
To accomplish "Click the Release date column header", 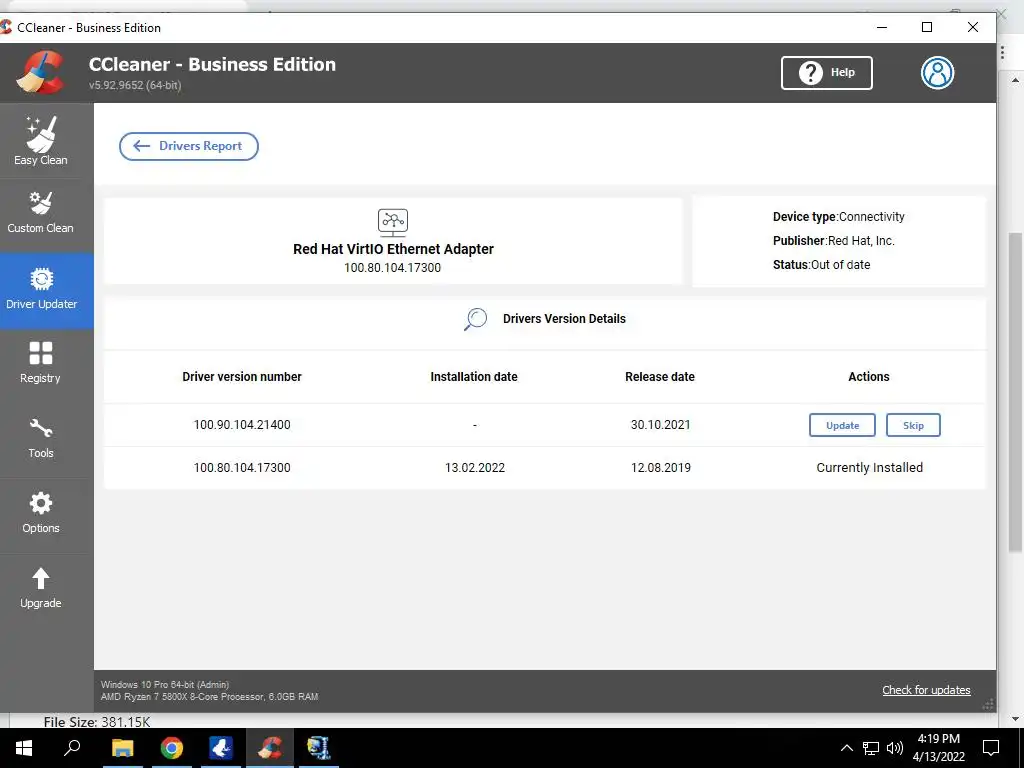I will coord(660,377).
